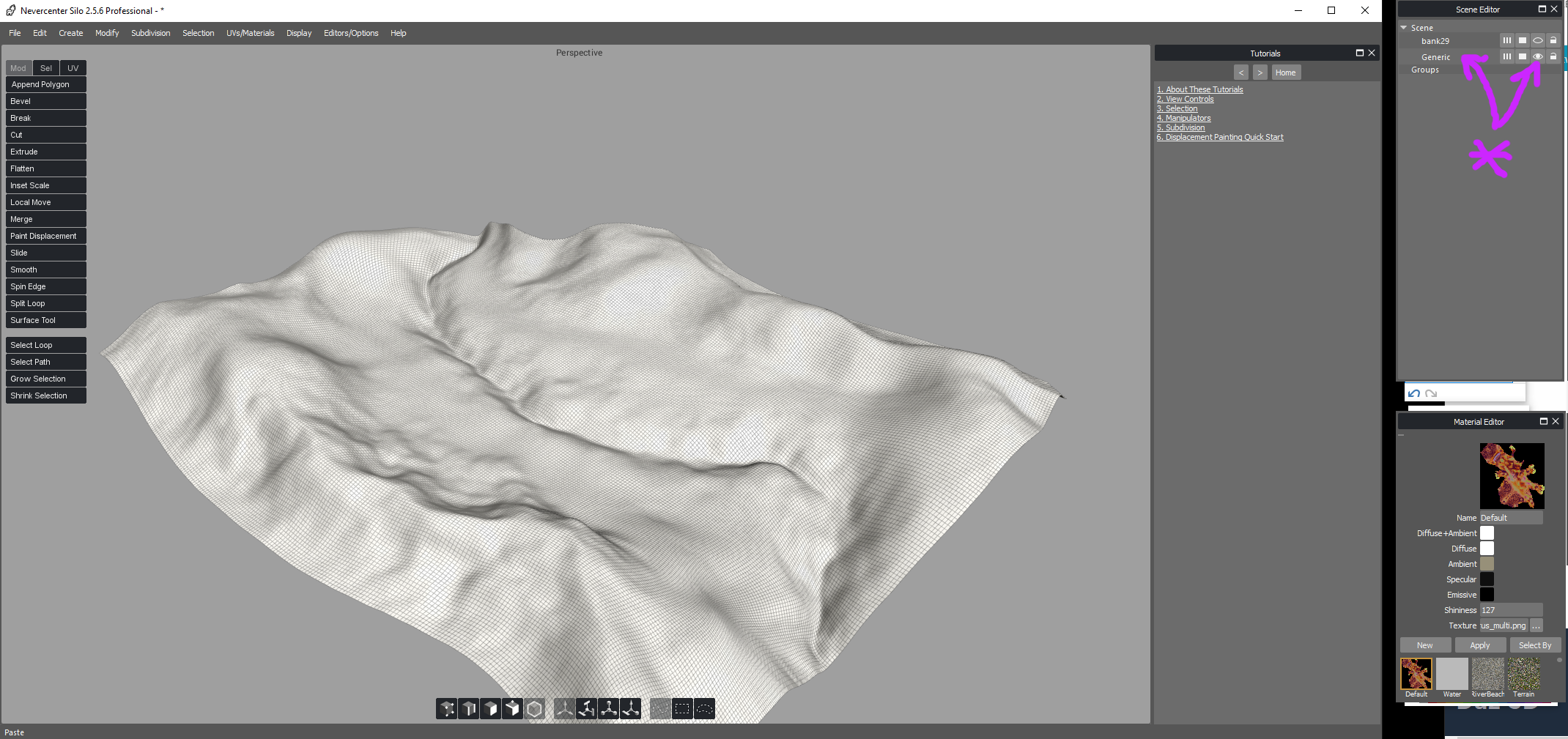Open the Displacement Painting Quick Start tutorial
Screen dimensions: 1568x739
coord(1220,137)
